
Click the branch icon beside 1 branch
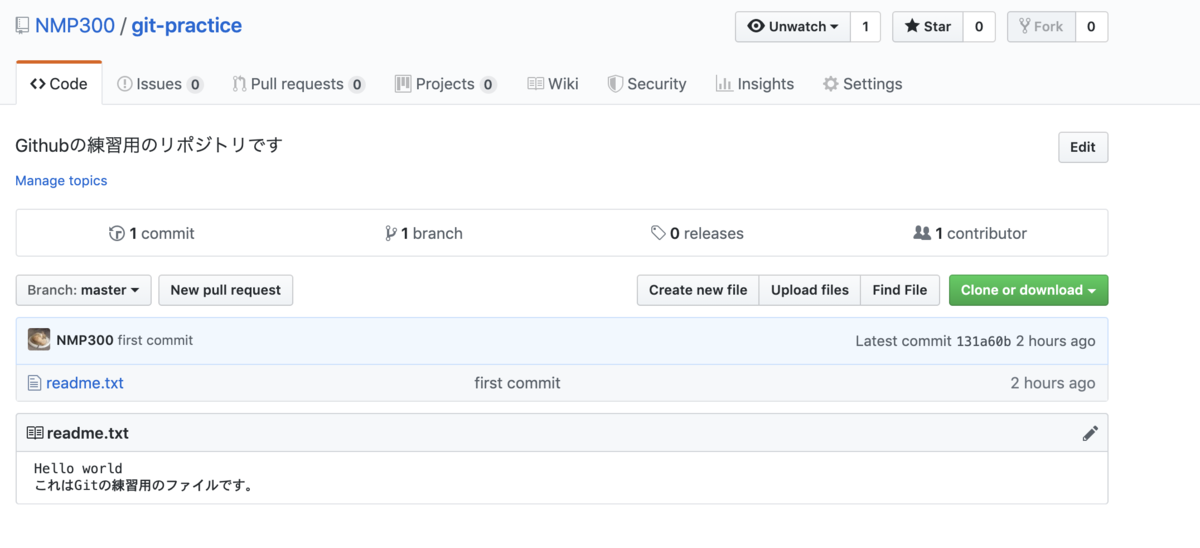[x=391, y=233]
